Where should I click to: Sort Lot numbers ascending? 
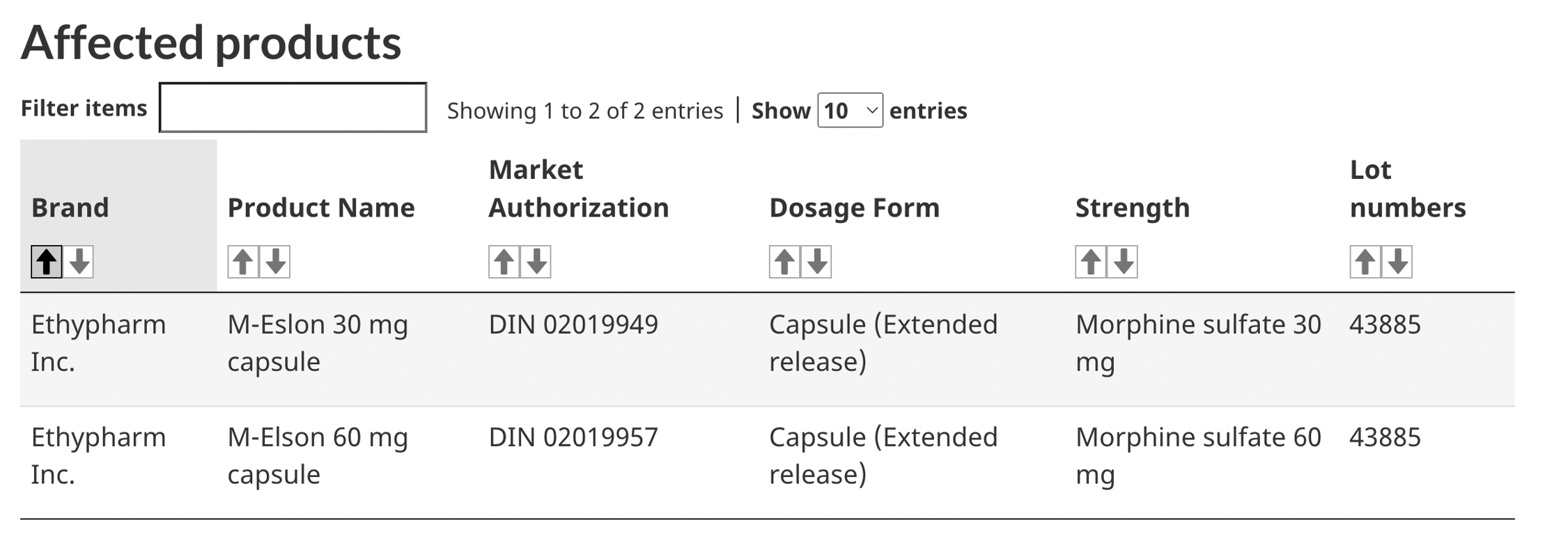coord(1365,262)
